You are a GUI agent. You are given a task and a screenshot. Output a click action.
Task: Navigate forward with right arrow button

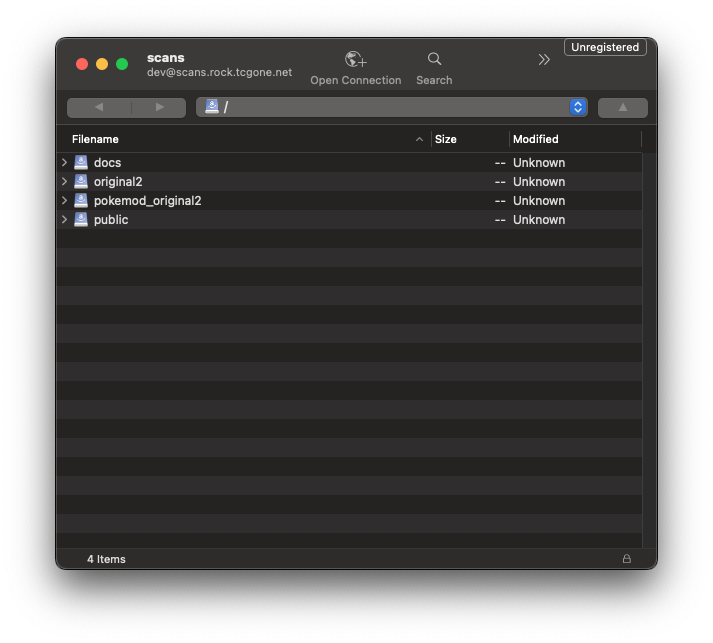159,107
